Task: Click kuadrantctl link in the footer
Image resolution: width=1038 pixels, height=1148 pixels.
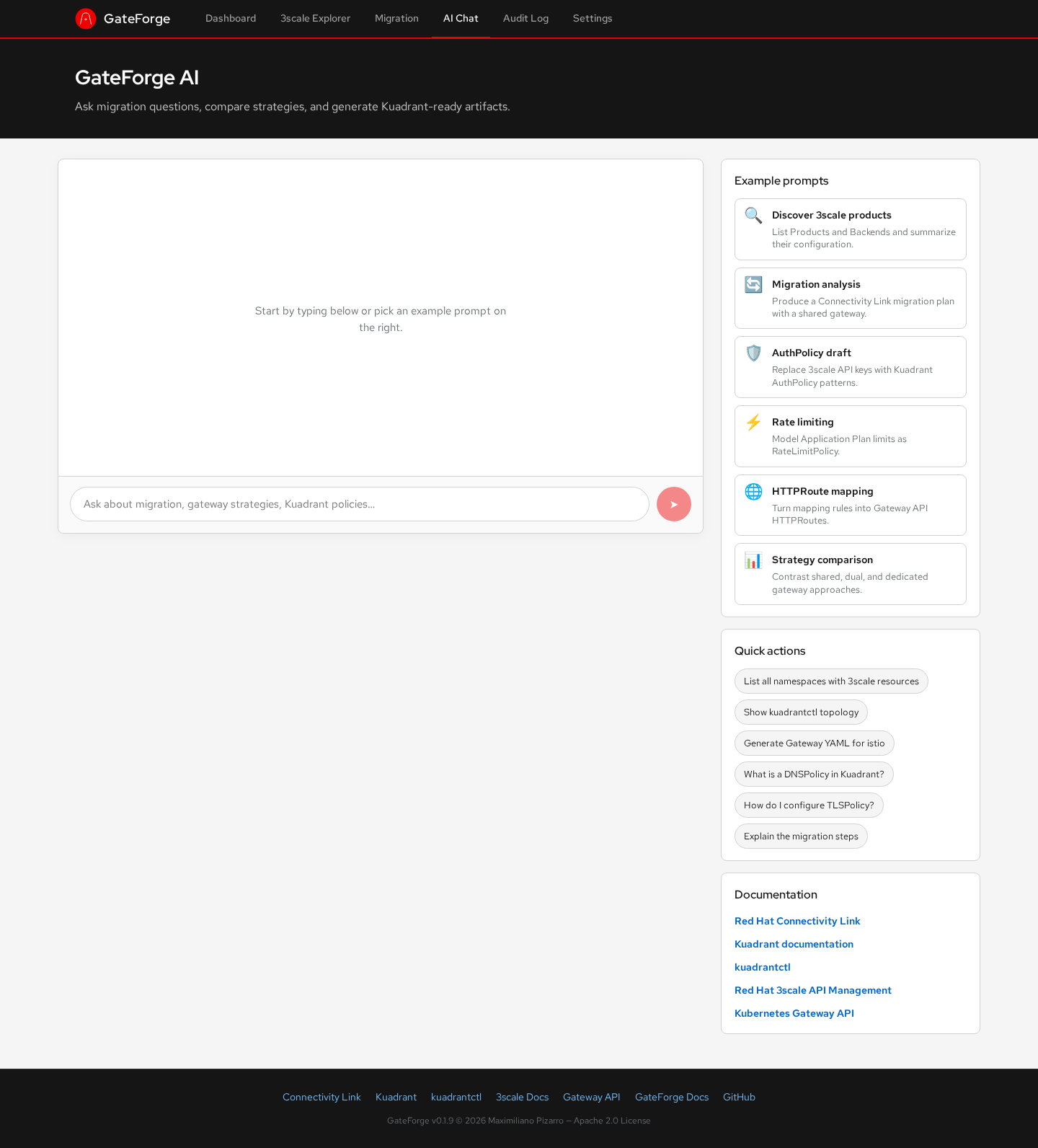Action: pos(456,1097)
